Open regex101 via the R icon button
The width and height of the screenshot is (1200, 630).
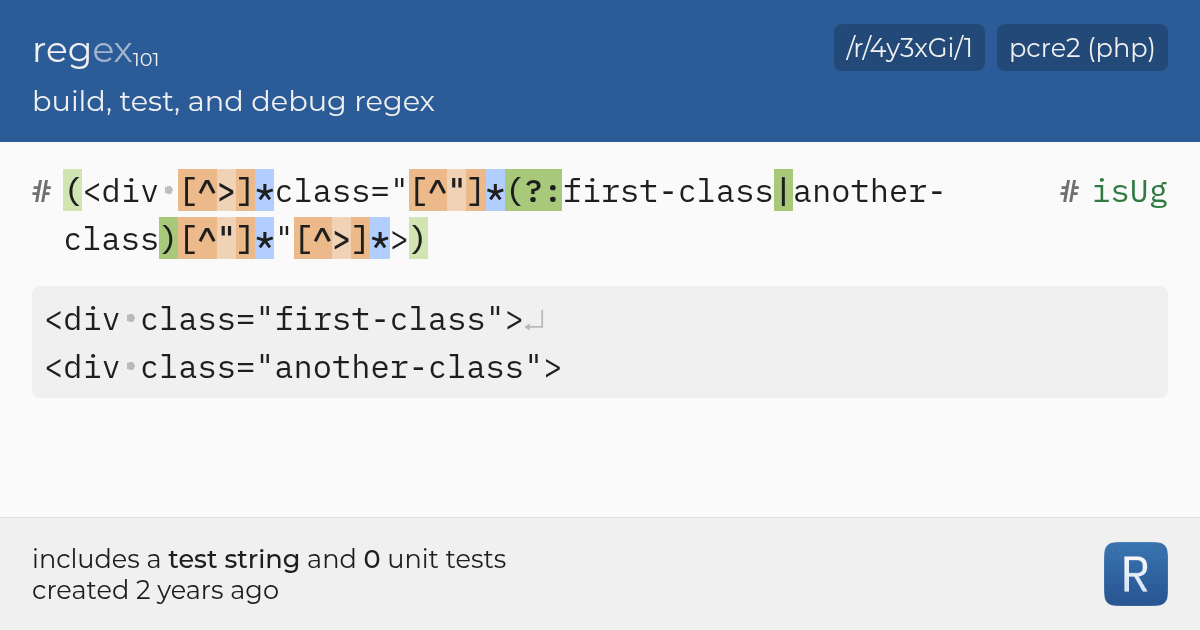click(x=1135, y=573)
